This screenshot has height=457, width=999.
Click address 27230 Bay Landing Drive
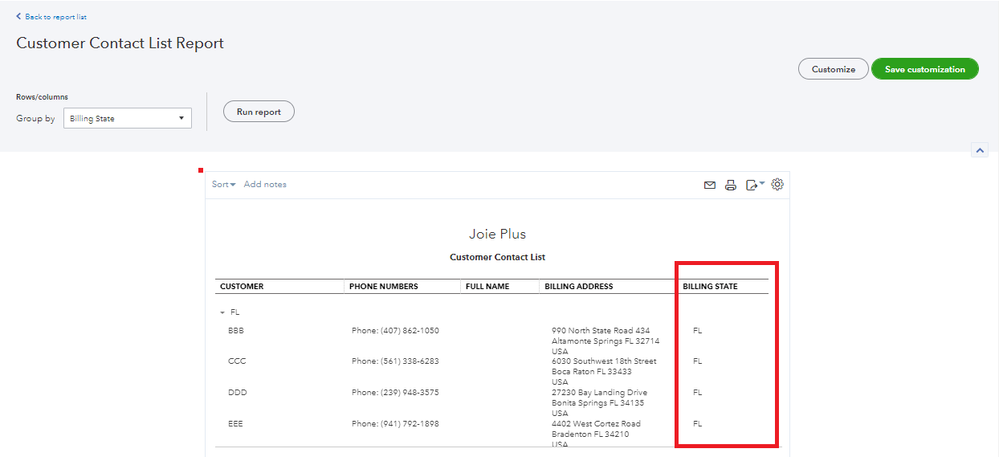click(x=599, y=392)
